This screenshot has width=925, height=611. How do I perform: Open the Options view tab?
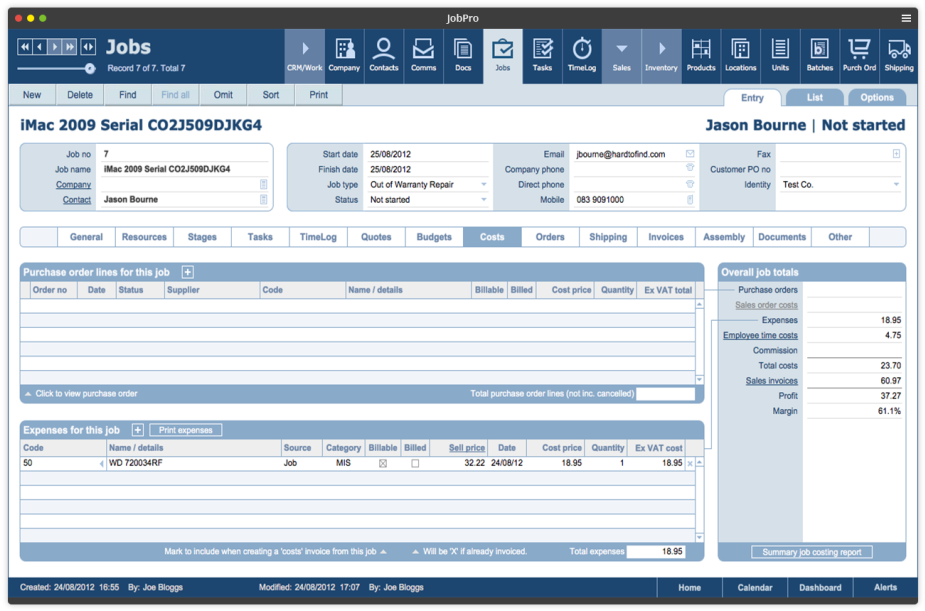click(877, 97)
